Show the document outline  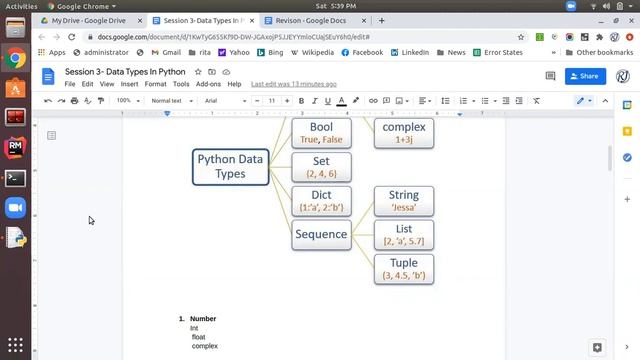pos(51,136)
